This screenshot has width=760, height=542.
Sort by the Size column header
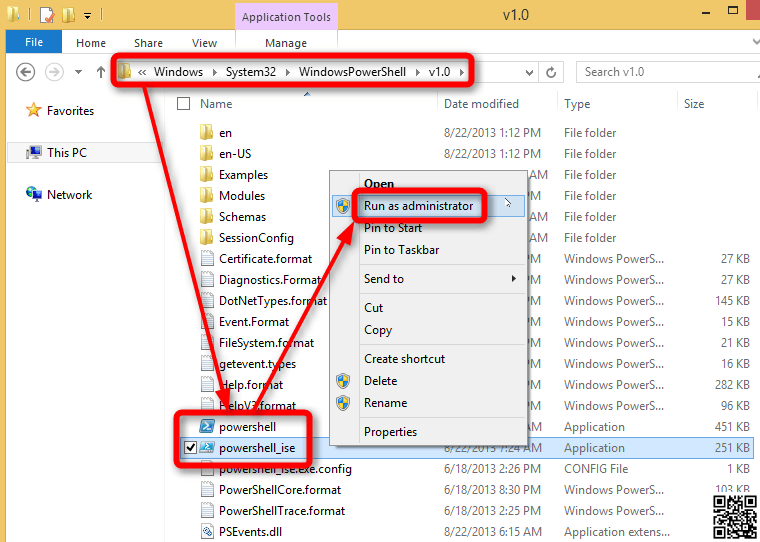click(x=694, y=104)
